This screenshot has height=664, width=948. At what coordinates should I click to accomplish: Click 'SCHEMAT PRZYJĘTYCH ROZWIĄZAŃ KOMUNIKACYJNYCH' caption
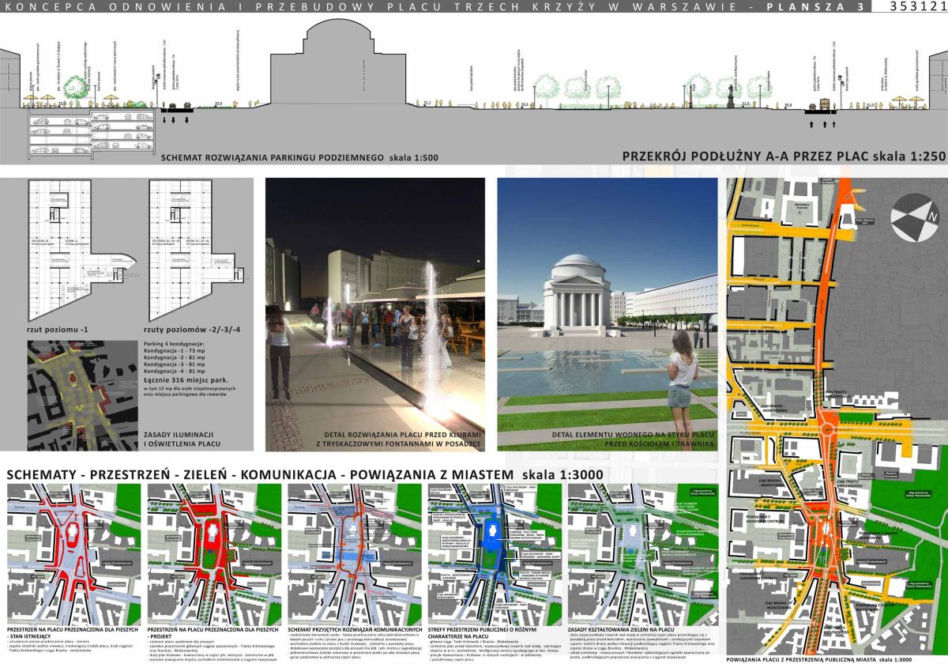[x=355, y=630]
